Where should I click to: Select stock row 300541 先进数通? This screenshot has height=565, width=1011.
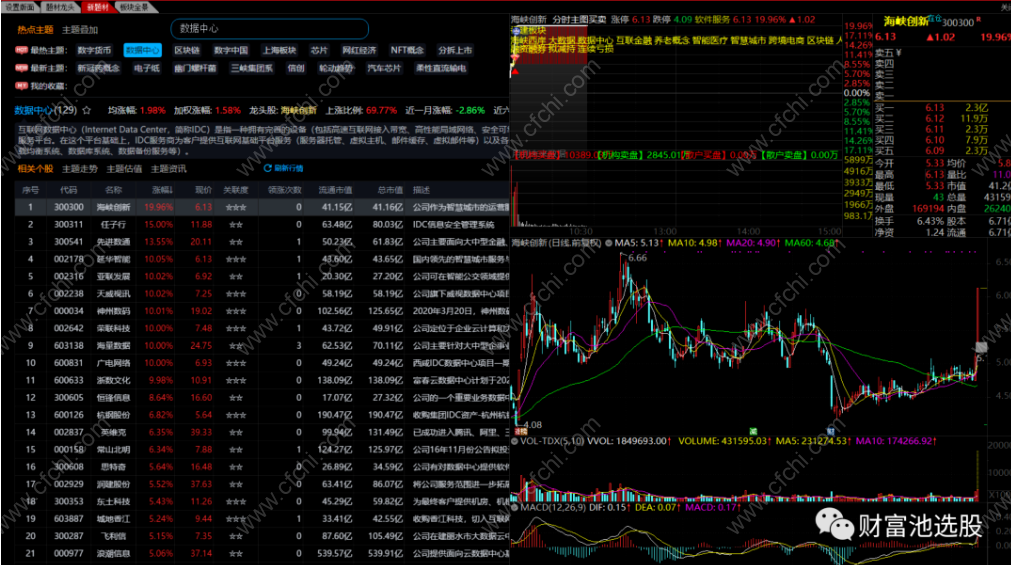262,242
